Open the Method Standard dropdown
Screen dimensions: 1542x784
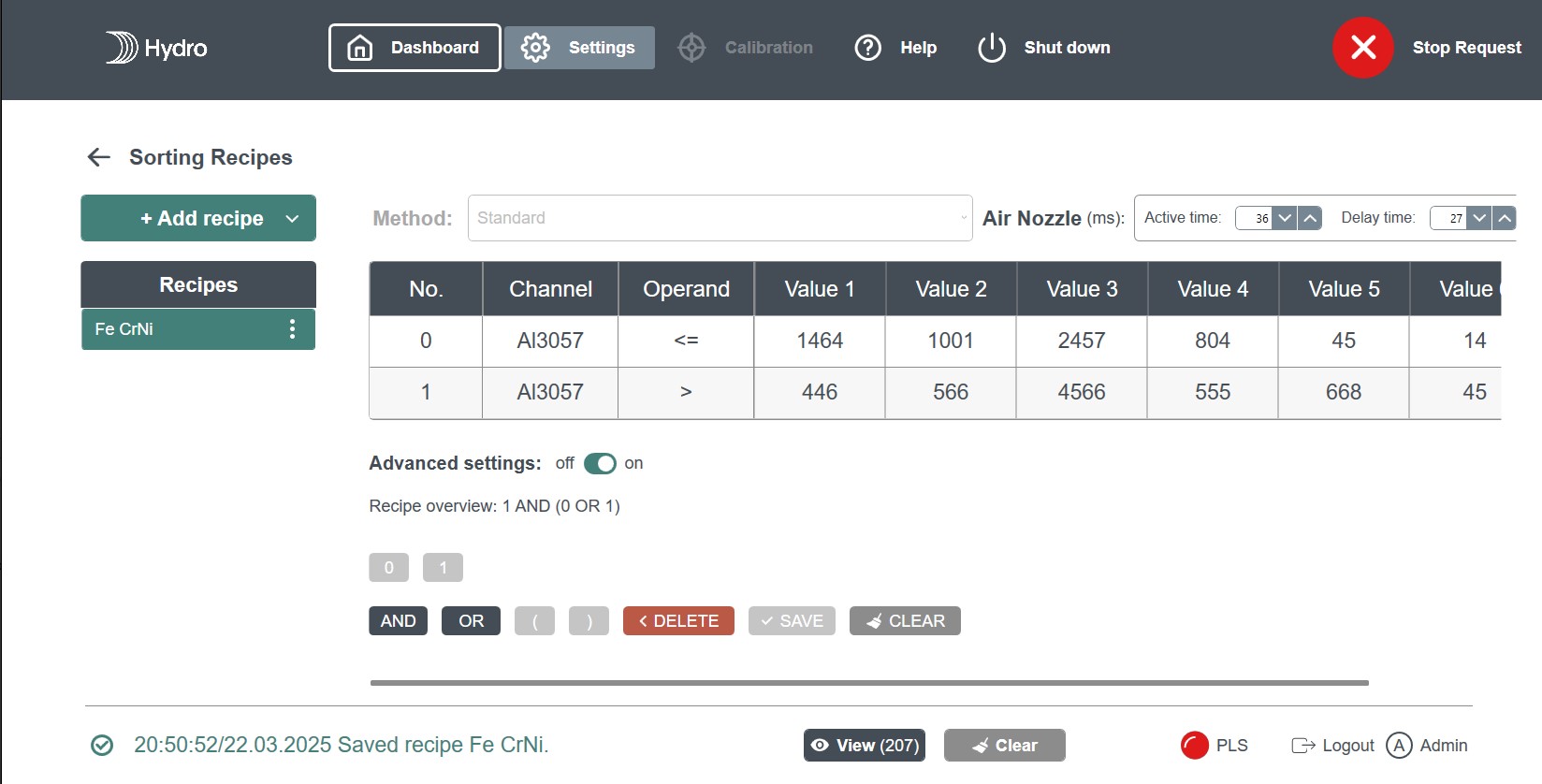tap(720, 218)
